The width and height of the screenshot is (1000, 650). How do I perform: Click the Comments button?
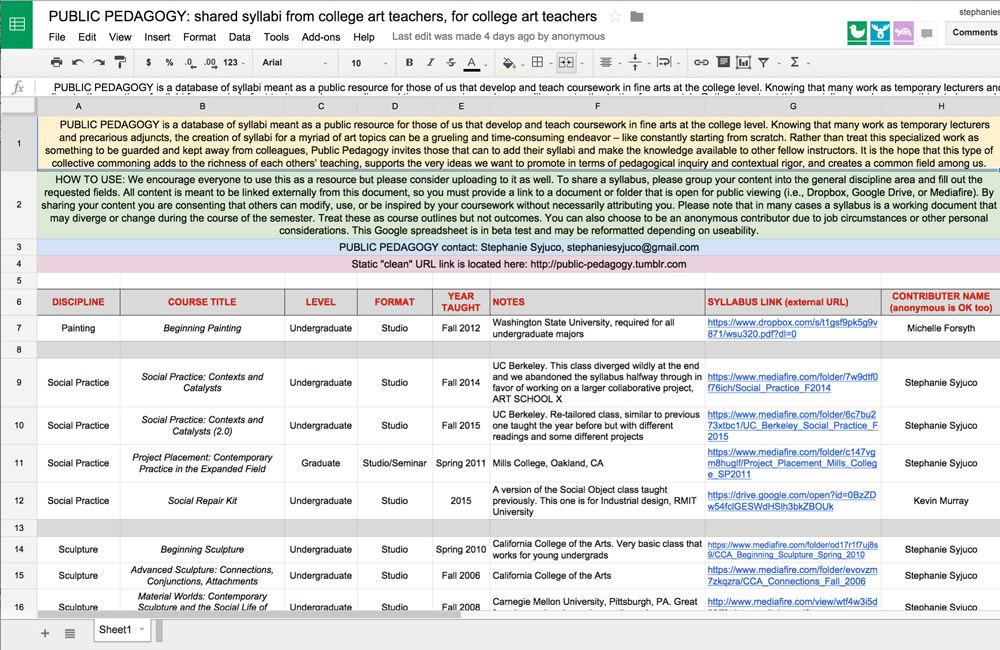(x=973, y=33)
